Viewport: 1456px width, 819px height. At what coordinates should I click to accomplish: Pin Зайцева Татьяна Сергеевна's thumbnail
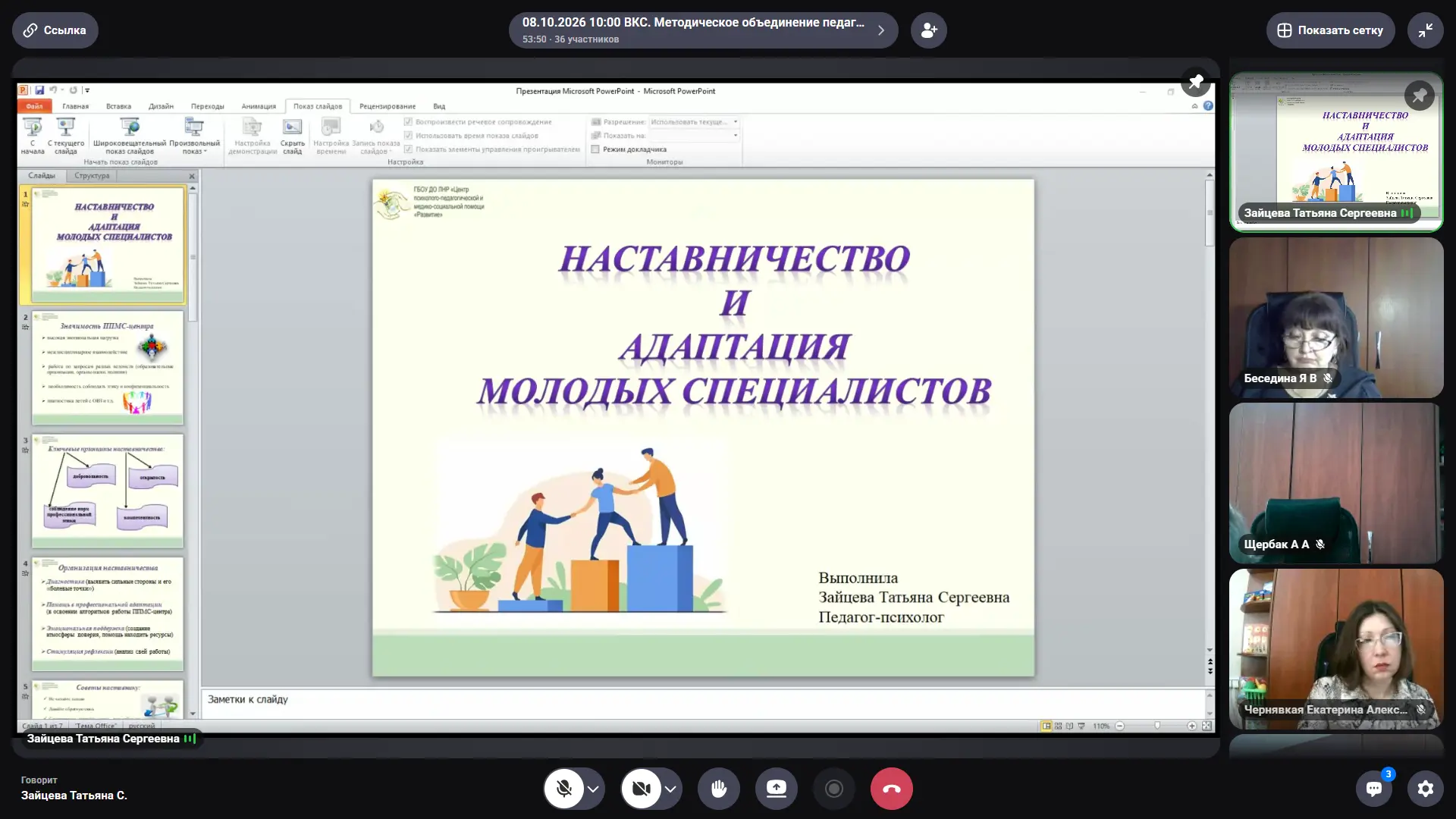coord(1419,96)
